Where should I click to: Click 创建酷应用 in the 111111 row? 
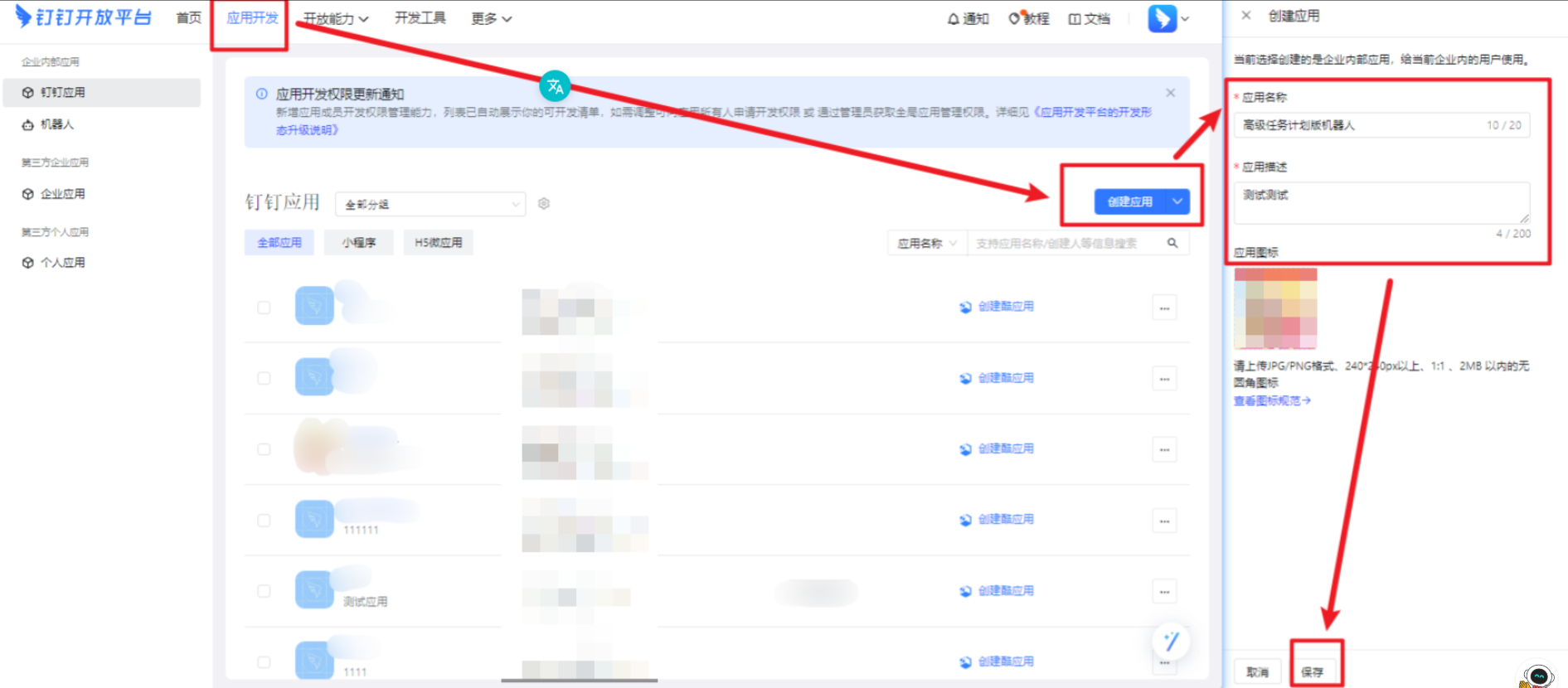997,520
